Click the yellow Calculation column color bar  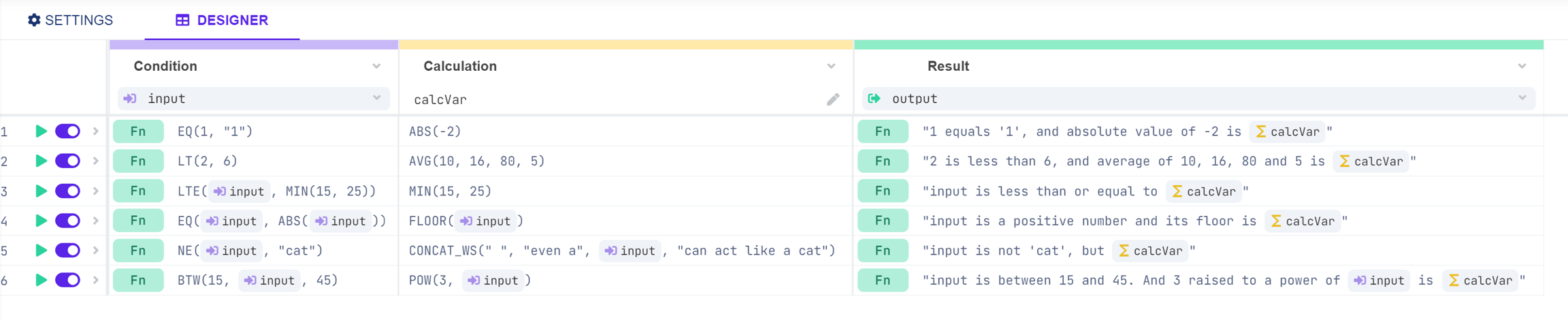626,45
